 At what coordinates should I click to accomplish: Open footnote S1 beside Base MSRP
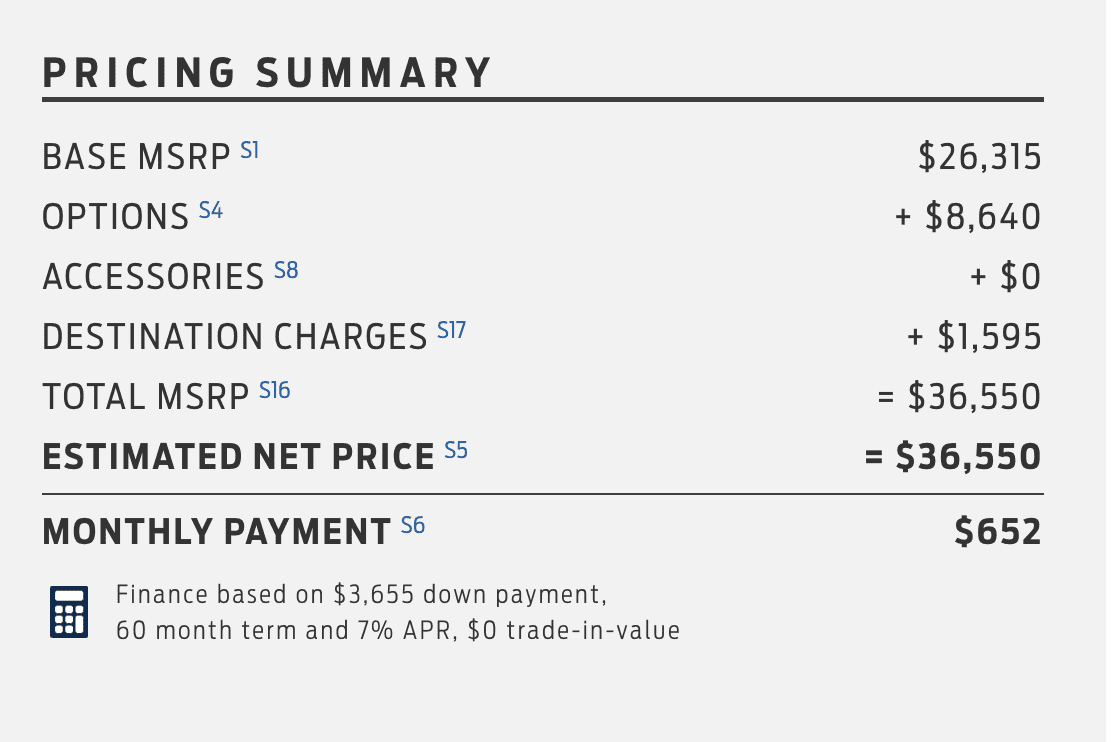[250, 150]
